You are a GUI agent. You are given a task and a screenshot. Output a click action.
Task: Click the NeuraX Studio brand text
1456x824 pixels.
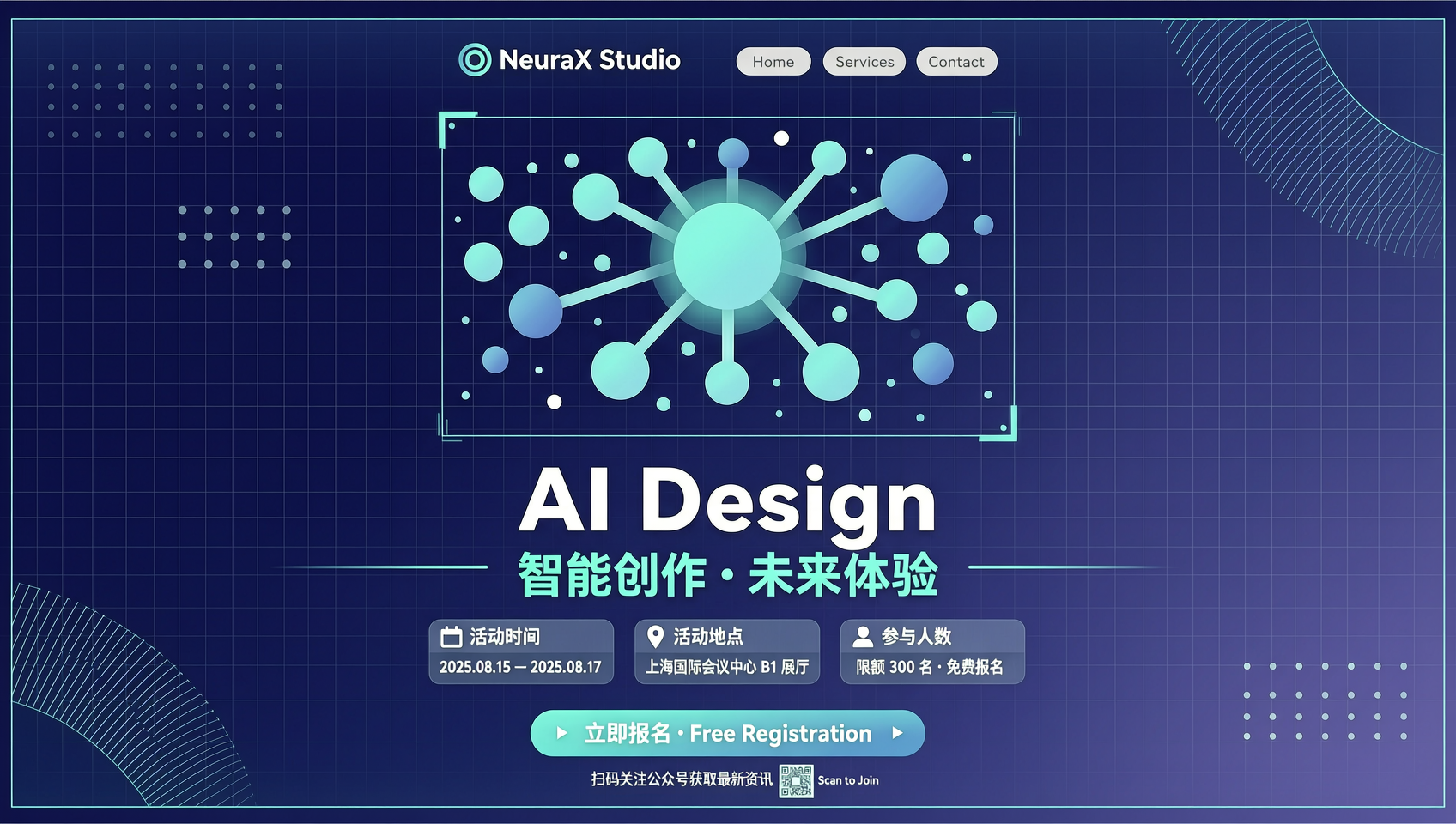(x=590, y=60)
